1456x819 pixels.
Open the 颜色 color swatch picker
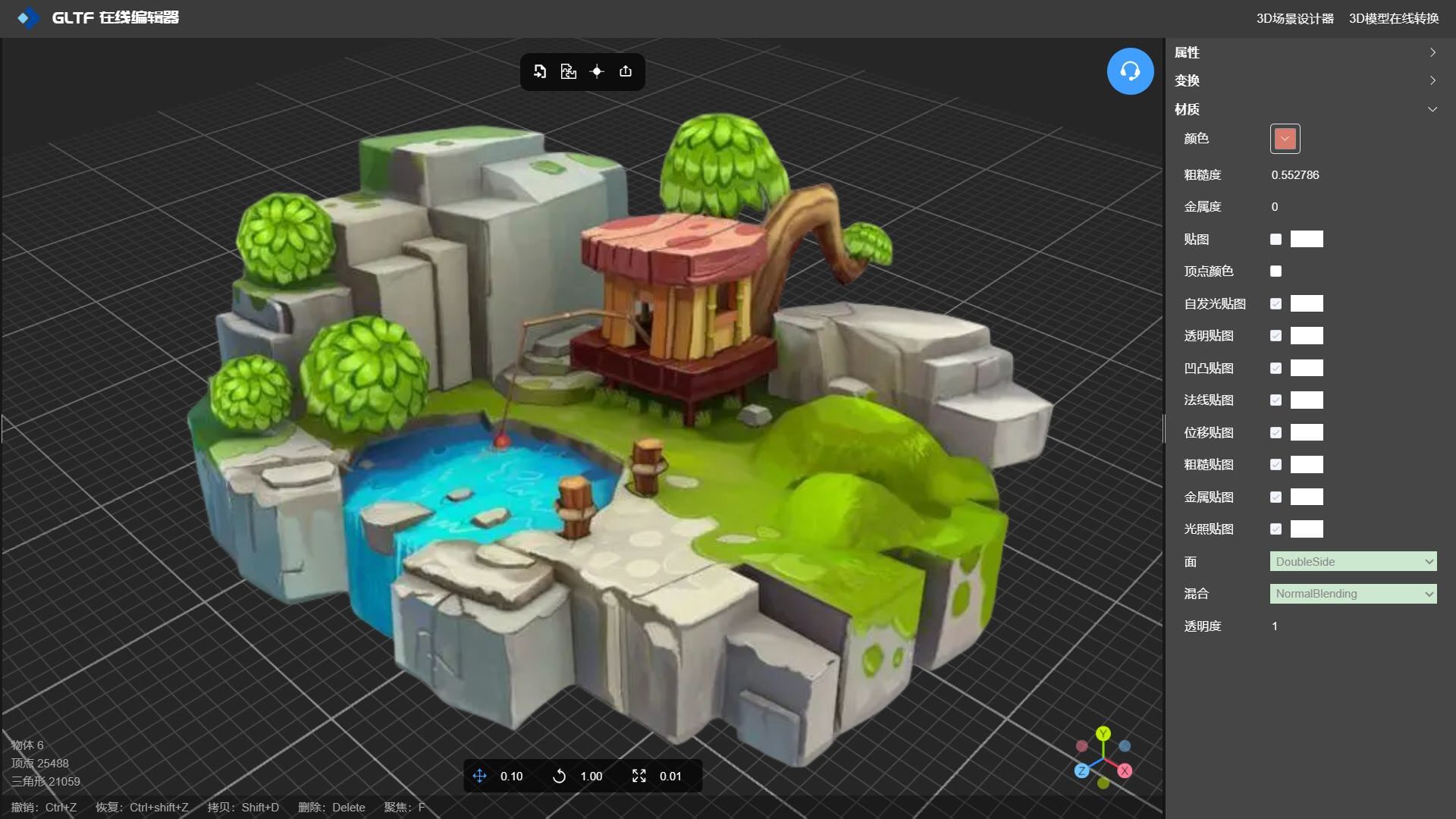(x=1285, y=139)
